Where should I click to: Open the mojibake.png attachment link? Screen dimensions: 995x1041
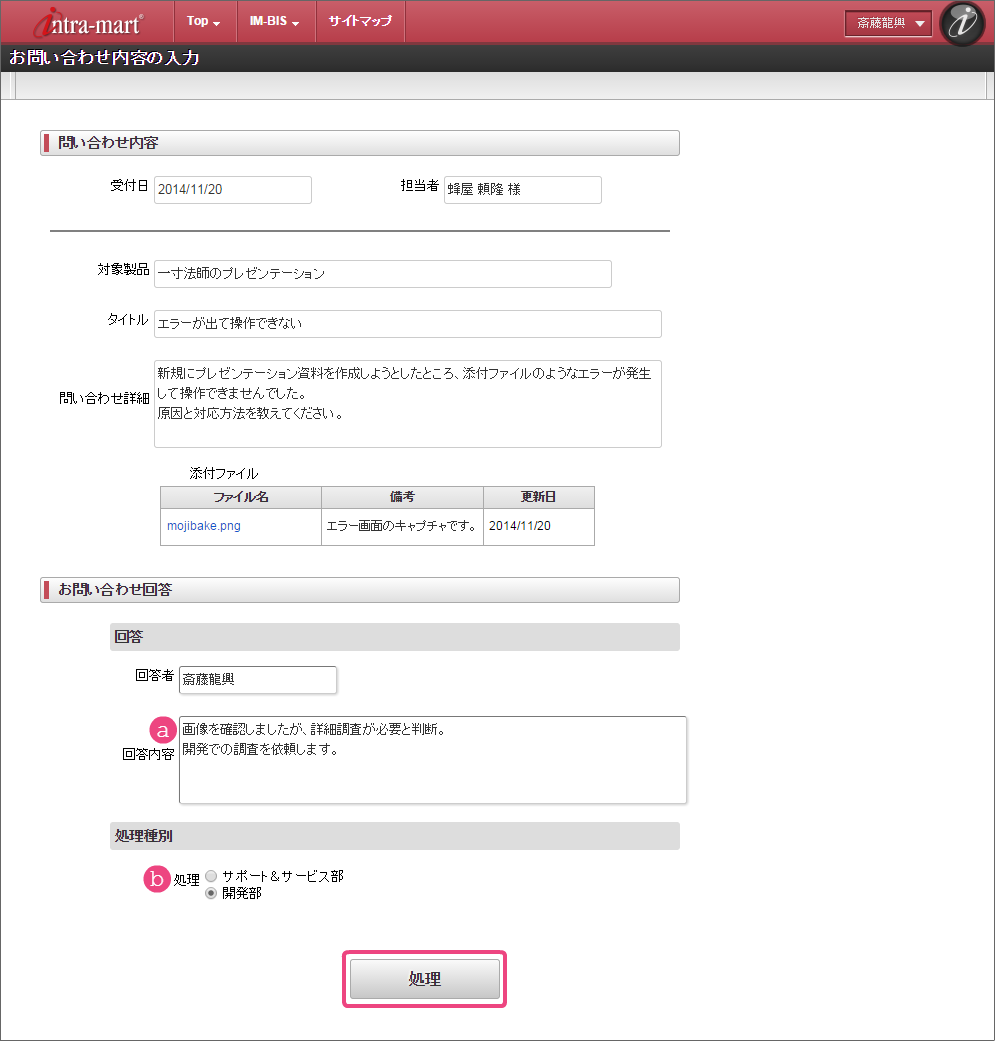click(204, 526)
